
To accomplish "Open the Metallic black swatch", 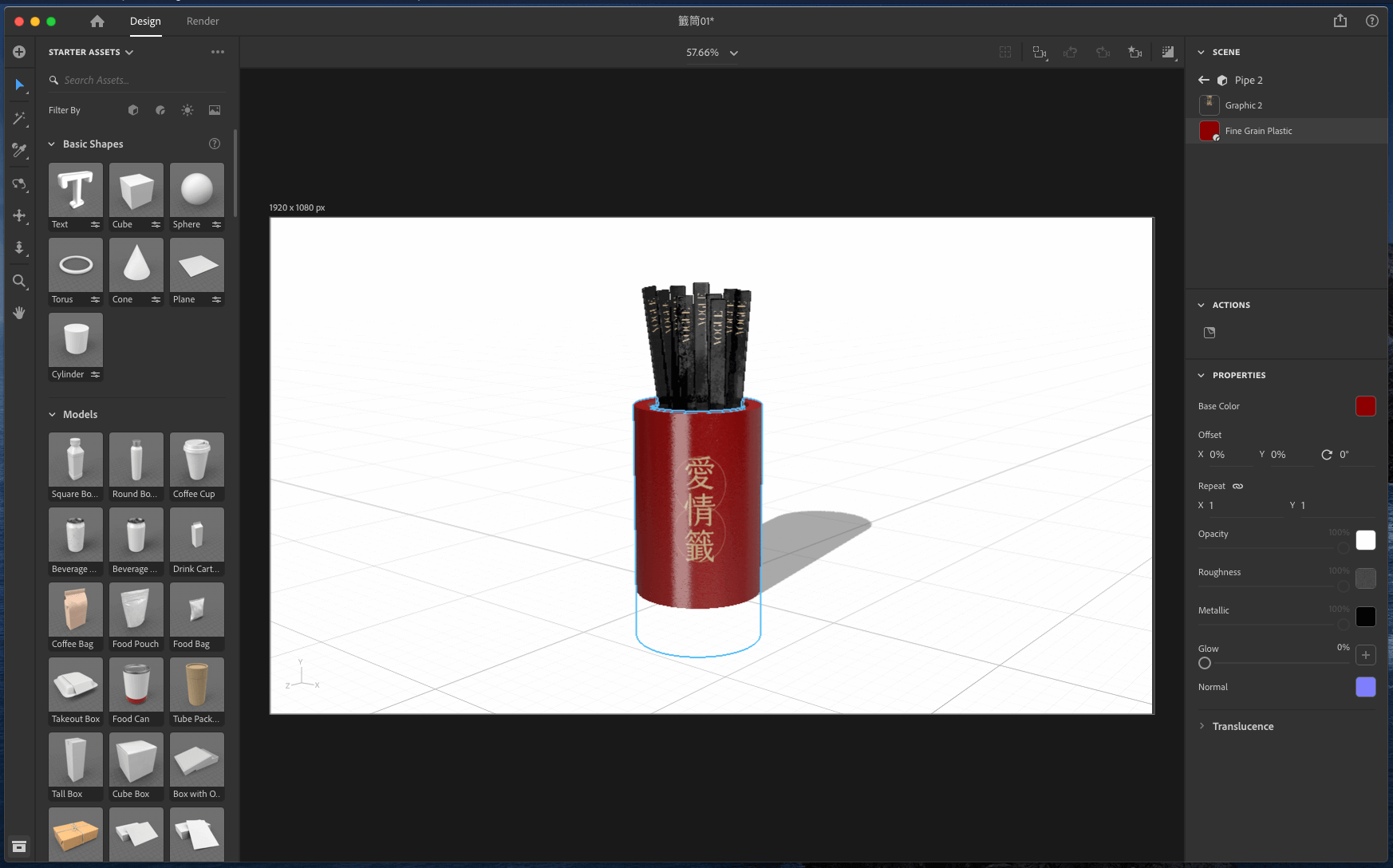I will click(1366, 617).
